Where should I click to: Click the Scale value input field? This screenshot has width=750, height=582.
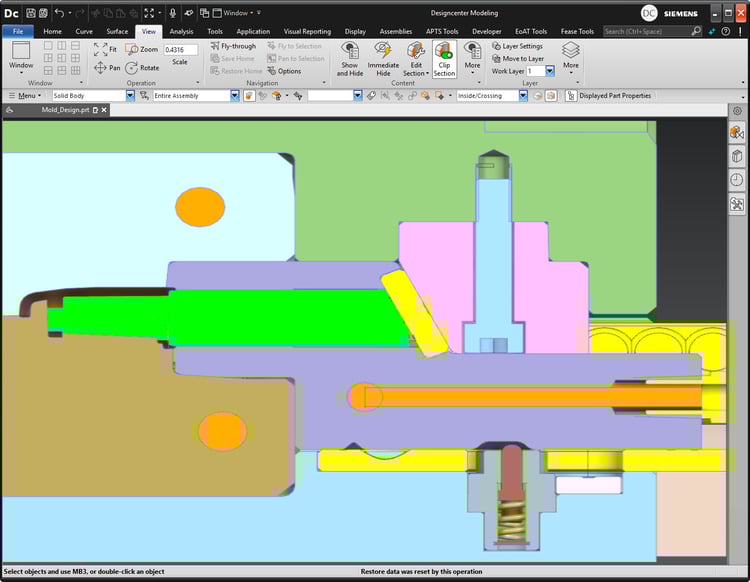point(180,49)
